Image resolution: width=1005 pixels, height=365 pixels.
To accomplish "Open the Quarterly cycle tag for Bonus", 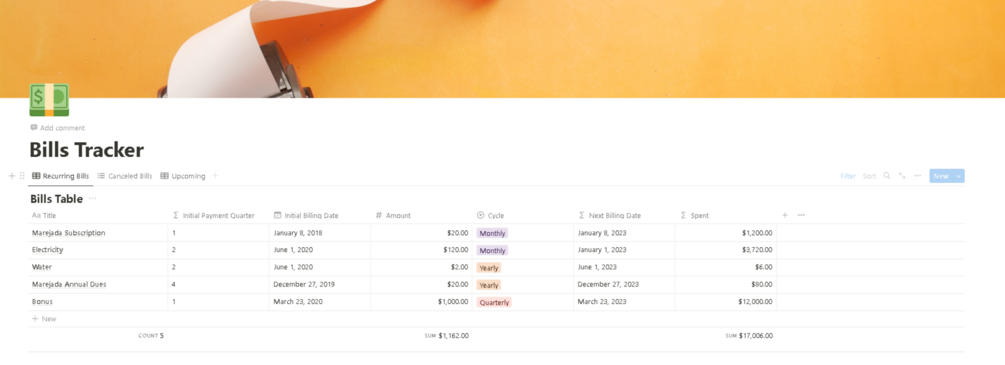I will [494, 302].
